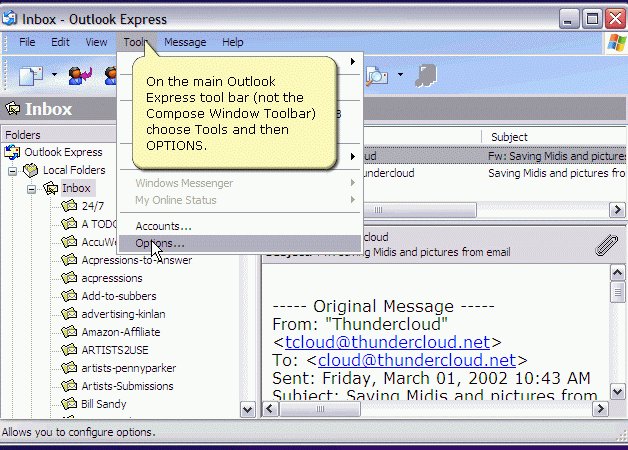
Task: Select the Local Folders tree item
Action: click(x=74, y=170)
